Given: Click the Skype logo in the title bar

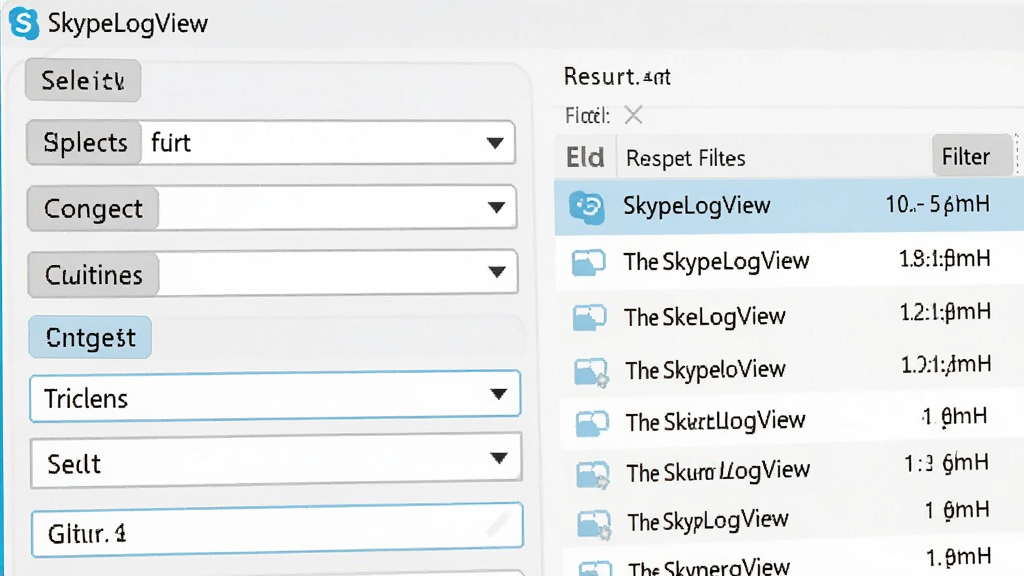Looking at the screenshot, I should pos(24,23).
